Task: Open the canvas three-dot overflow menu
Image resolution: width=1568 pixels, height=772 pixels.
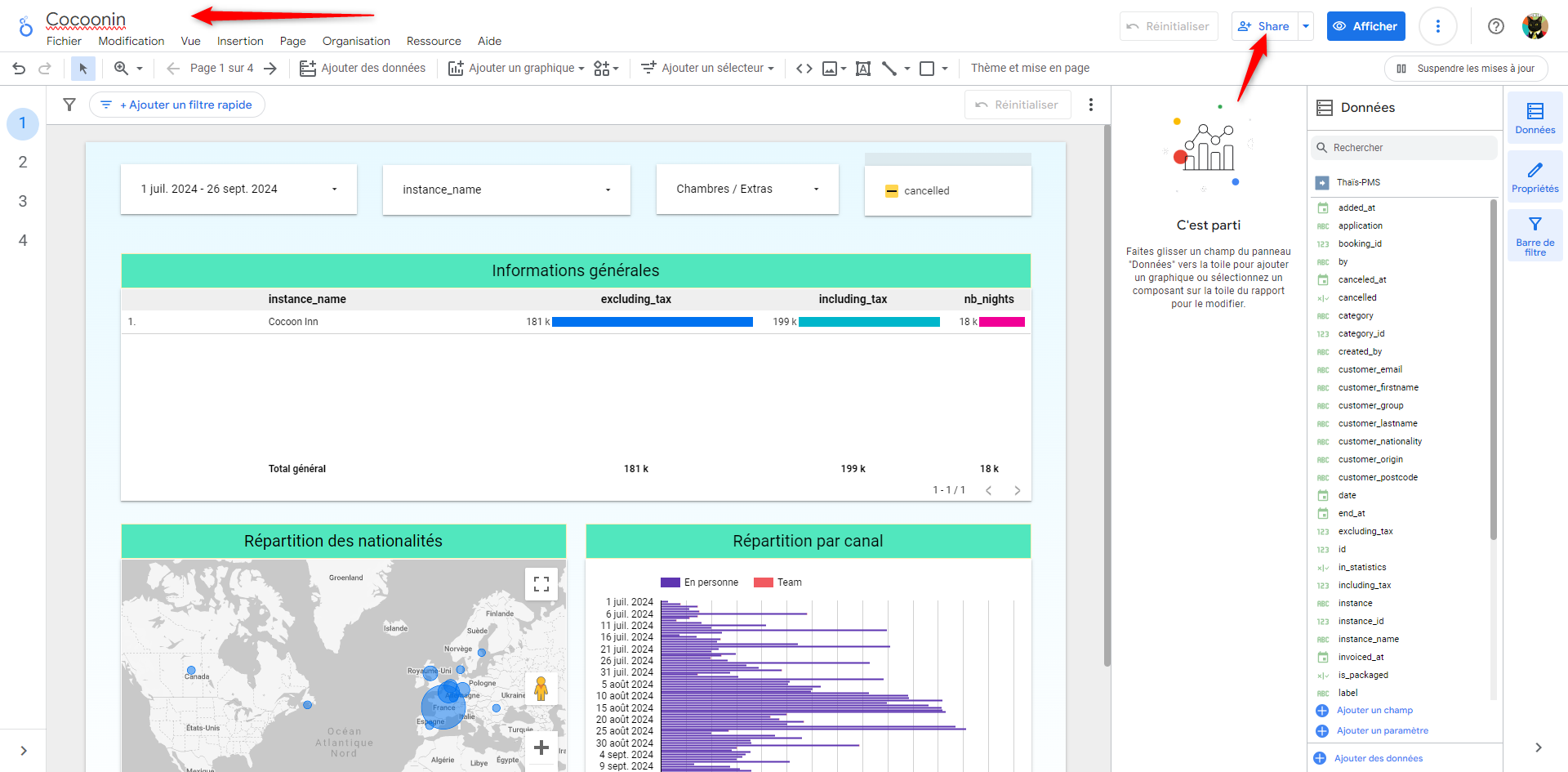Action: (x=1091, y=105)
